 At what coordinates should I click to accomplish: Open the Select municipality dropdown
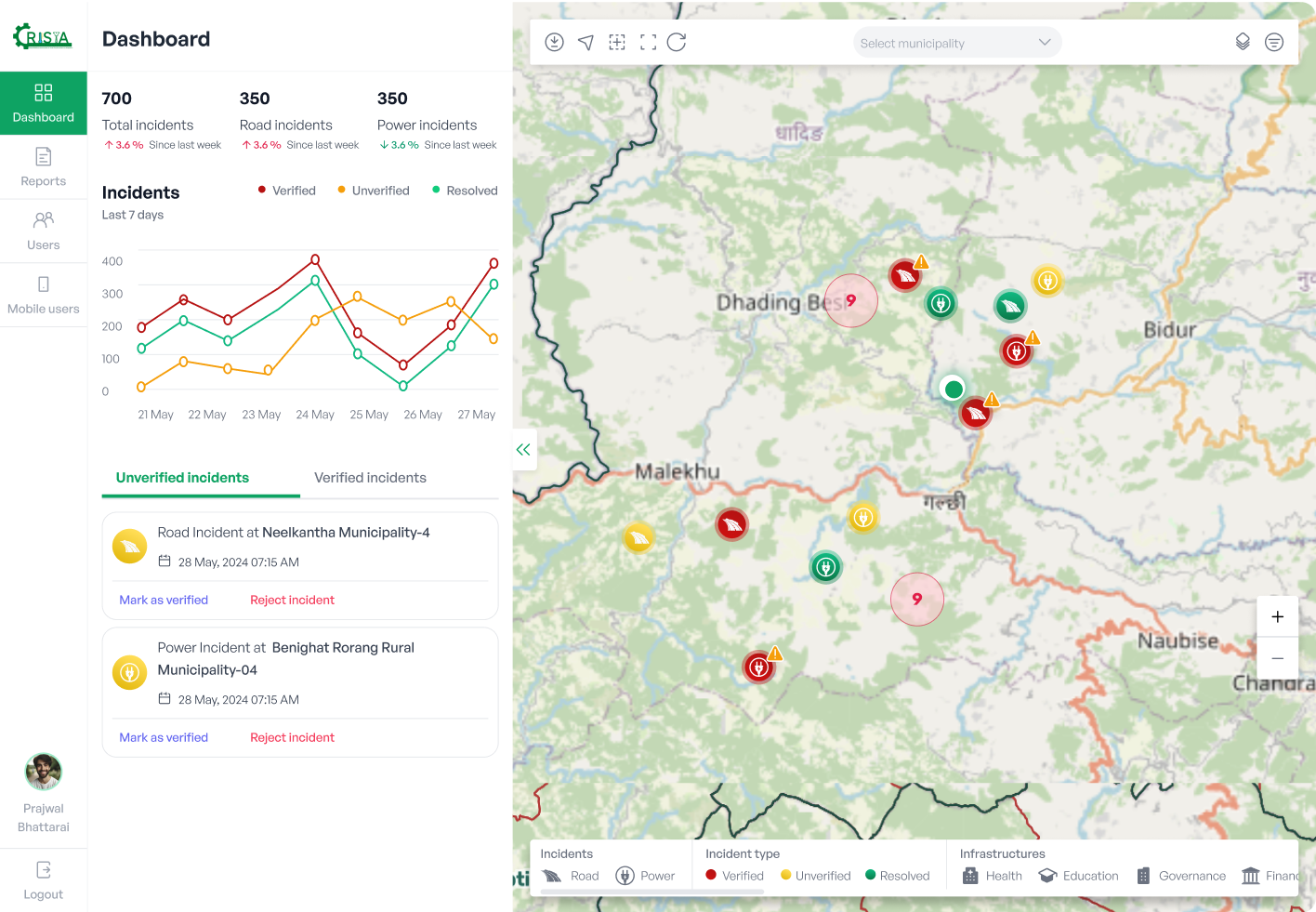point(957,43)
